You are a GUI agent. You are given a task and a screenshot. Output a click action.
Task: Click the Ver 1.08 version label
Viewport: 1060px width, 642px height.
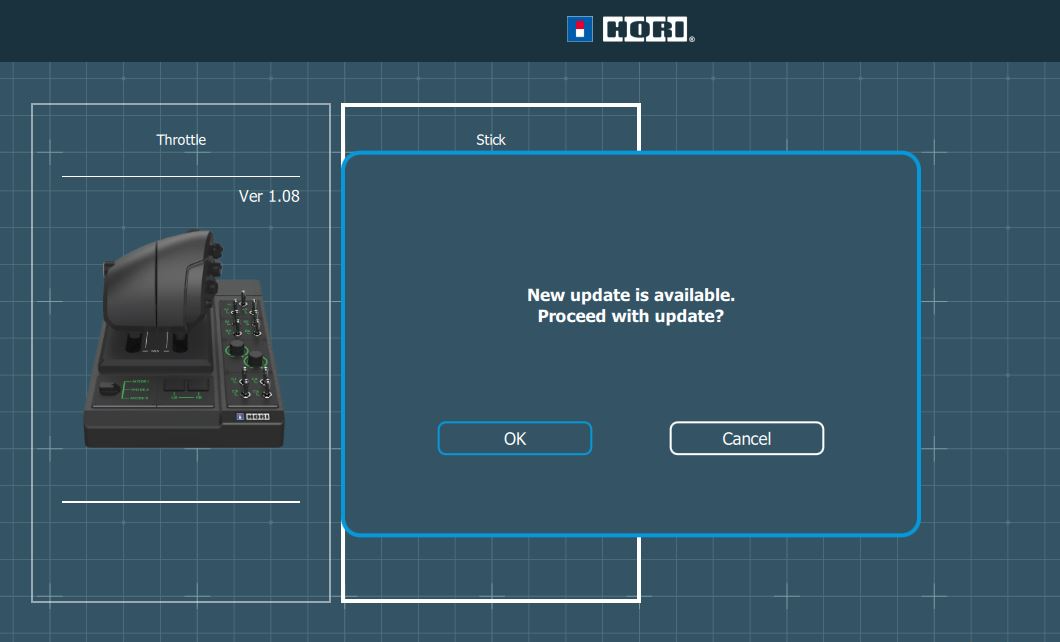[269, 196]
